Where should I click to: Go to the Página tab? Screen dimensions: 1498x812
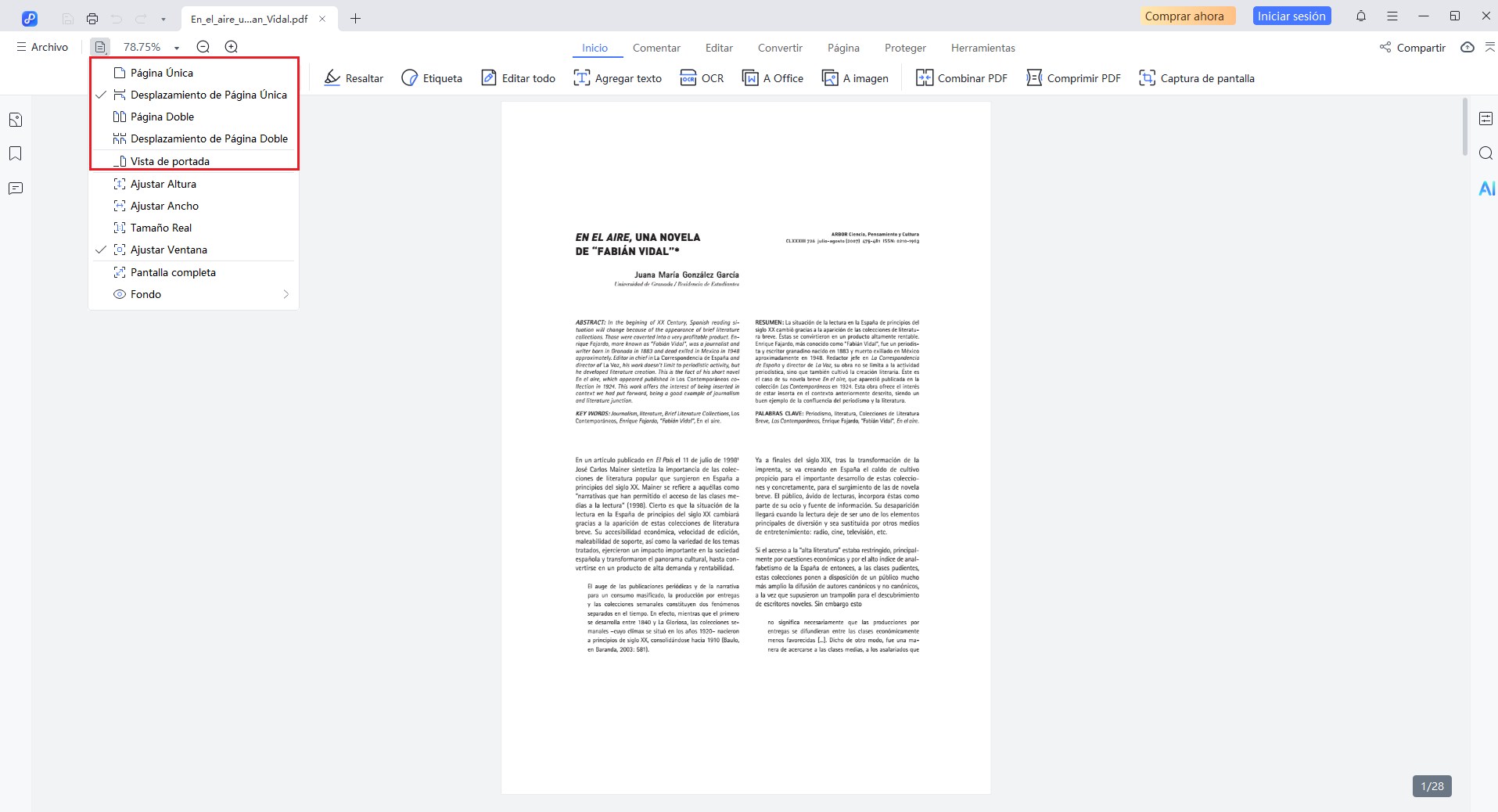click(843, 48)
